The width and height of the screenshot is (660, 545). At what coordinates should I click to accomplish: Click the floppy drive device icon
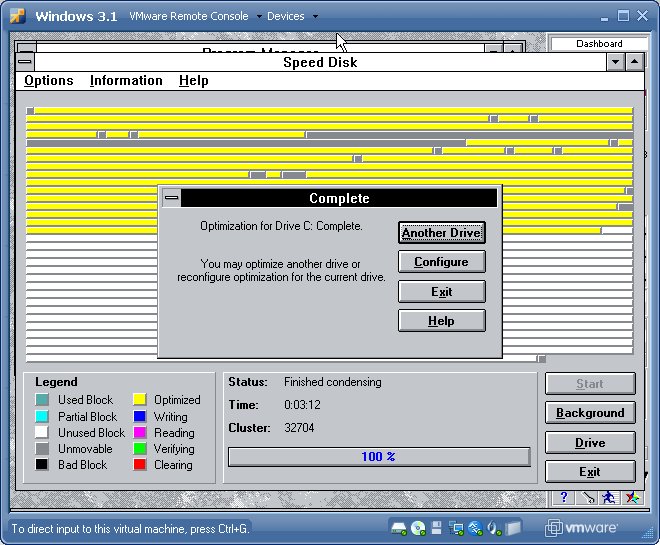point(437,528)
